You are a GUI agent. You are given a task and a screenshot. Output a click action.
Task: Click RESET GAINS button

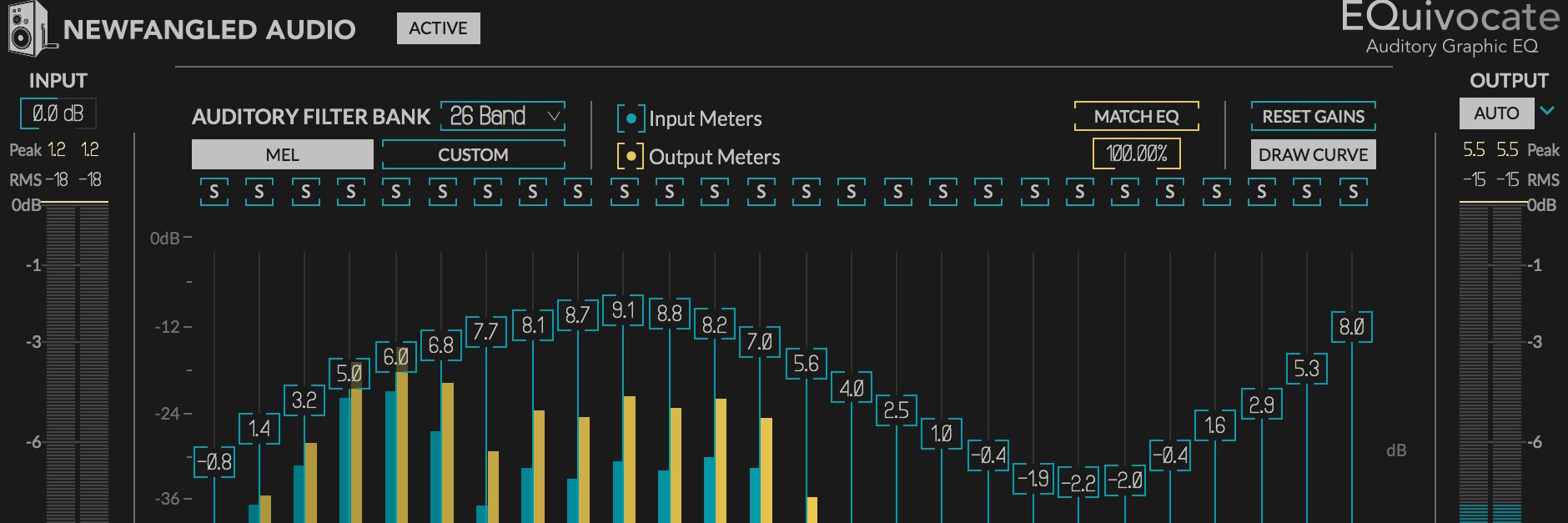coord(1313,116)
